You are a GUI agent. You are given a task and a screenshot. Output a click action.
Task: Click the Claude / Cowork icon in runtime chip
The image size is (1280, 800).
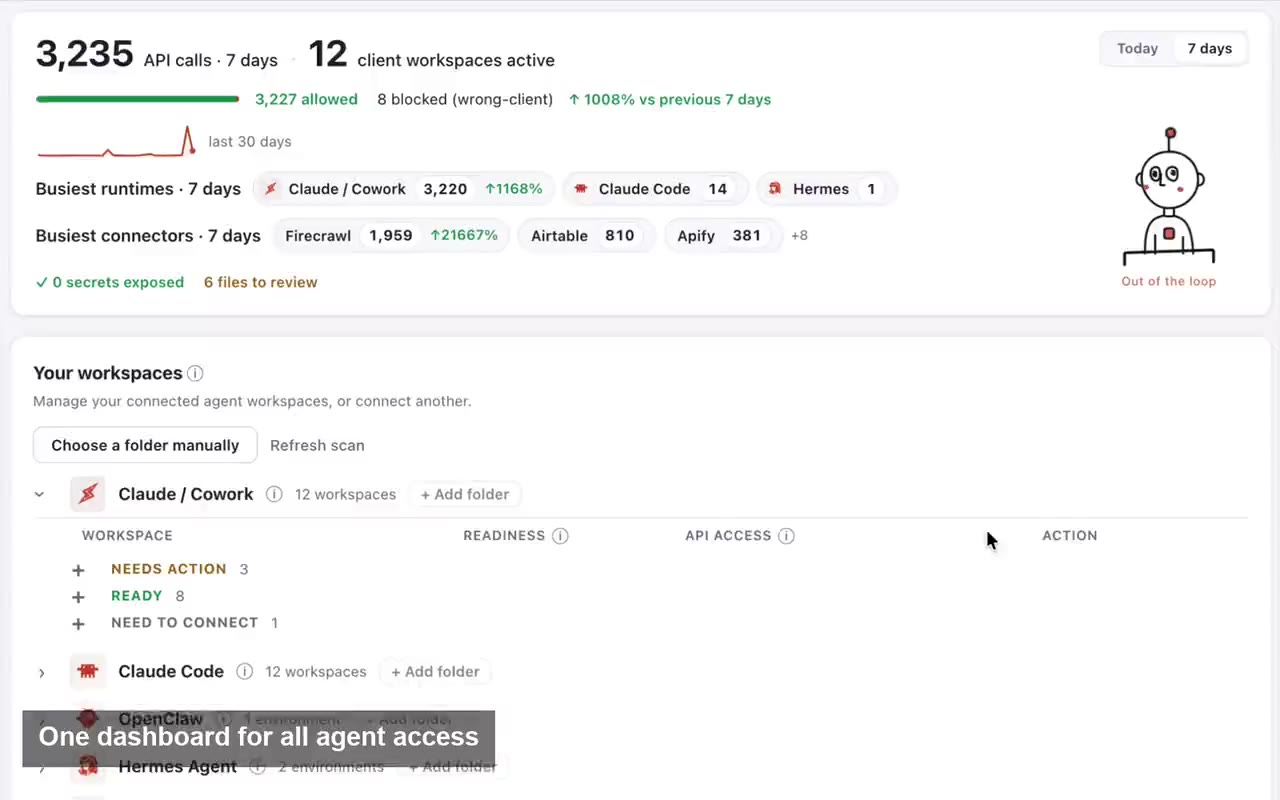pos(271,189)
